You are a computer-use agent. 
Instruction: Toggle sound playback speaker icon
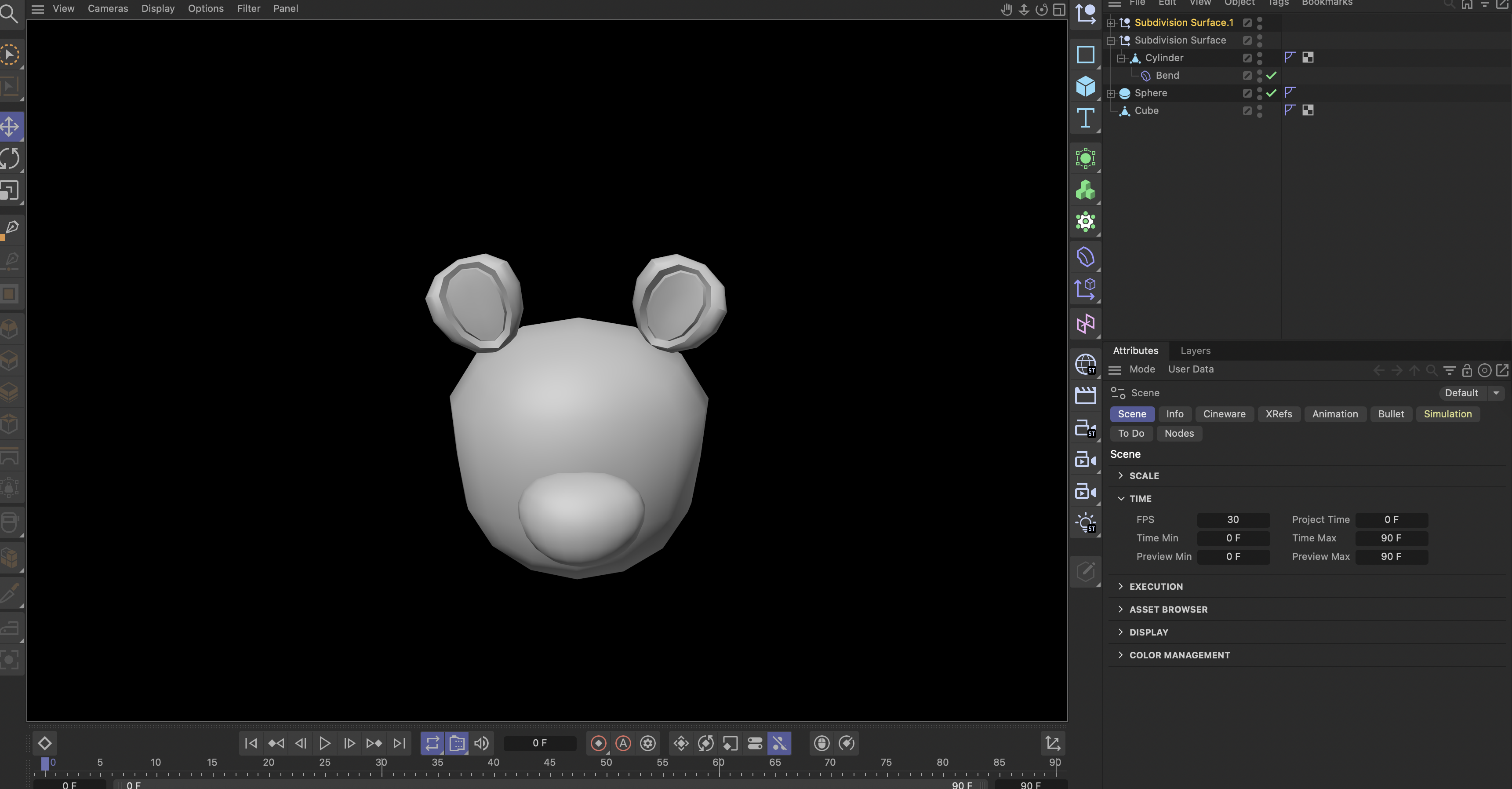[x=481, y=743]
